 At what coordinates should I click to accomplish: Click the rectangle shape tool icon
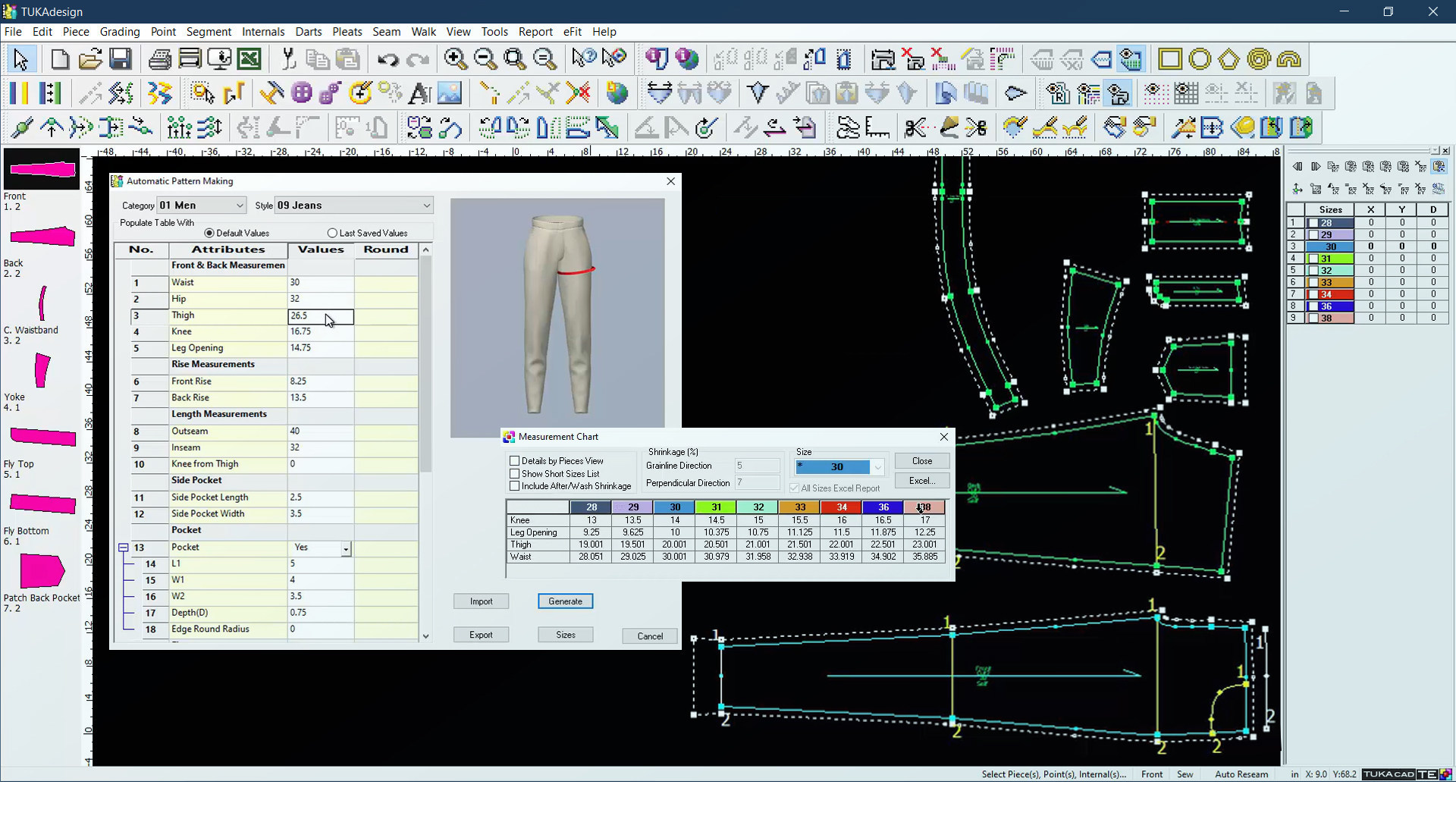pyautogui.click(x=1169, y=59)
